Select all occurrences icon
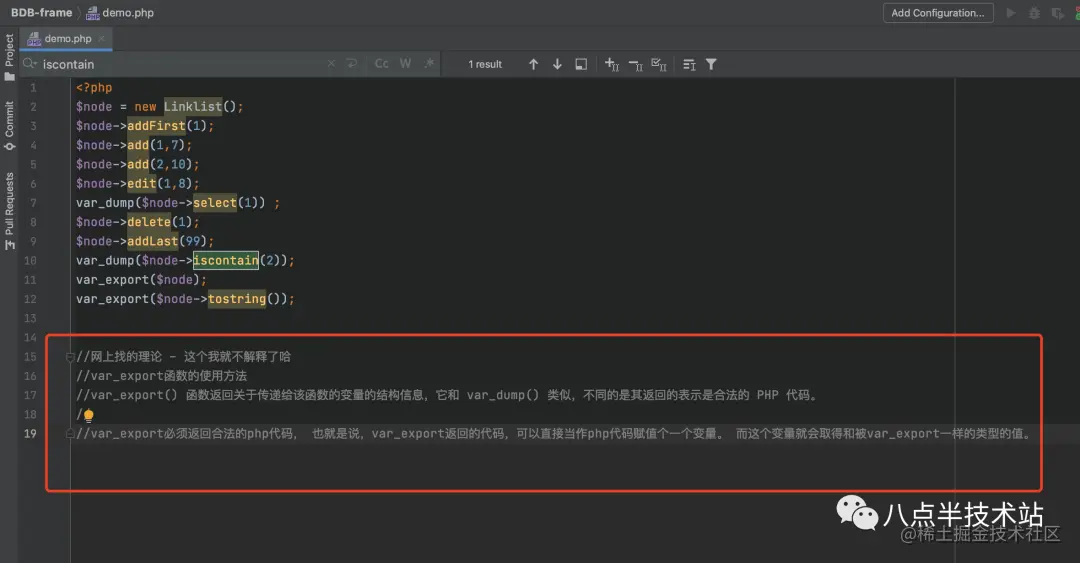The image size is (1080, 563). point(658,64)
